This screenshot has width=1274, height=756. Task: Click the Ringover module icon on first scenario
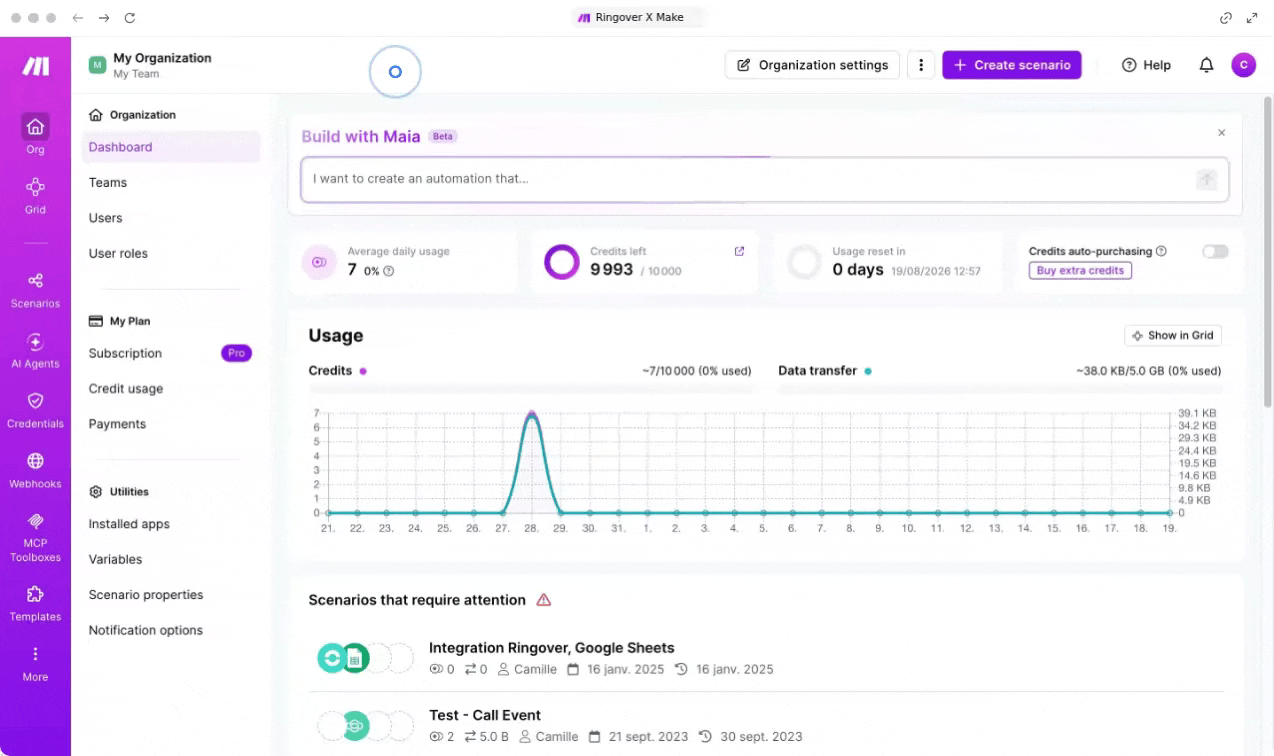coord(331,658)
